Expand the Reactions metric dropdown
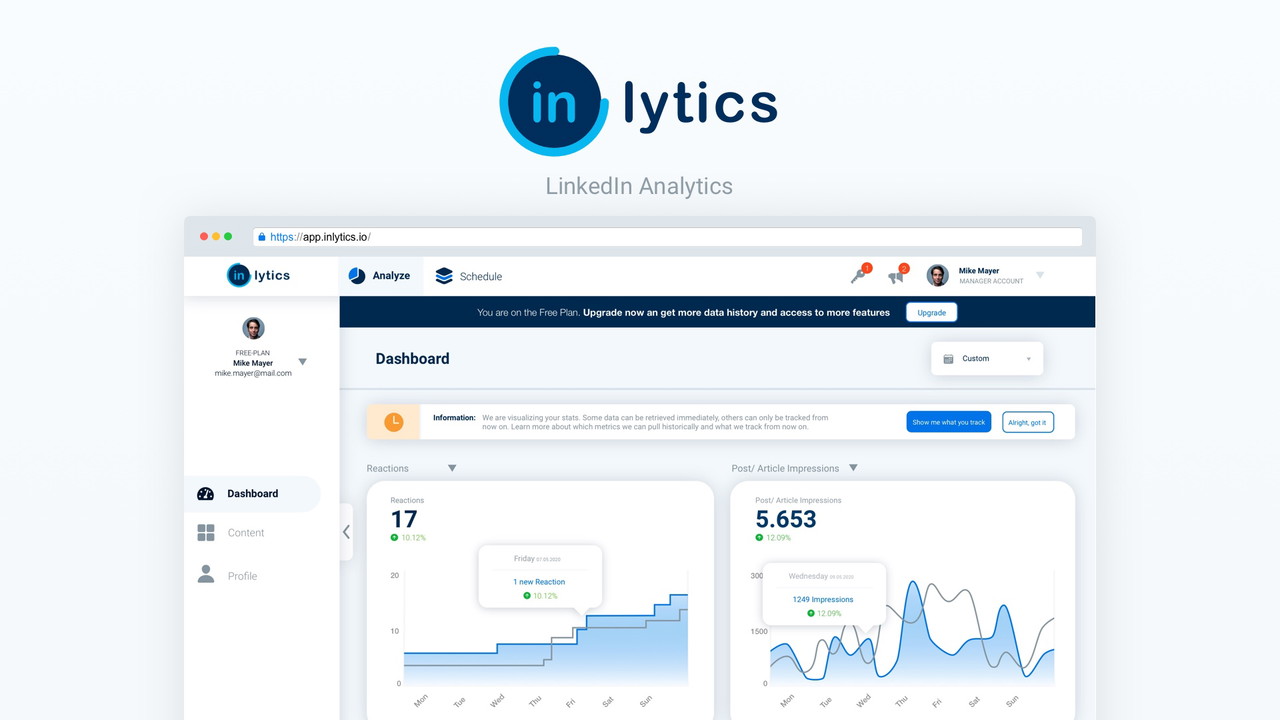The height and width of the screenshot is (720, 1280). tap(452, 468)
